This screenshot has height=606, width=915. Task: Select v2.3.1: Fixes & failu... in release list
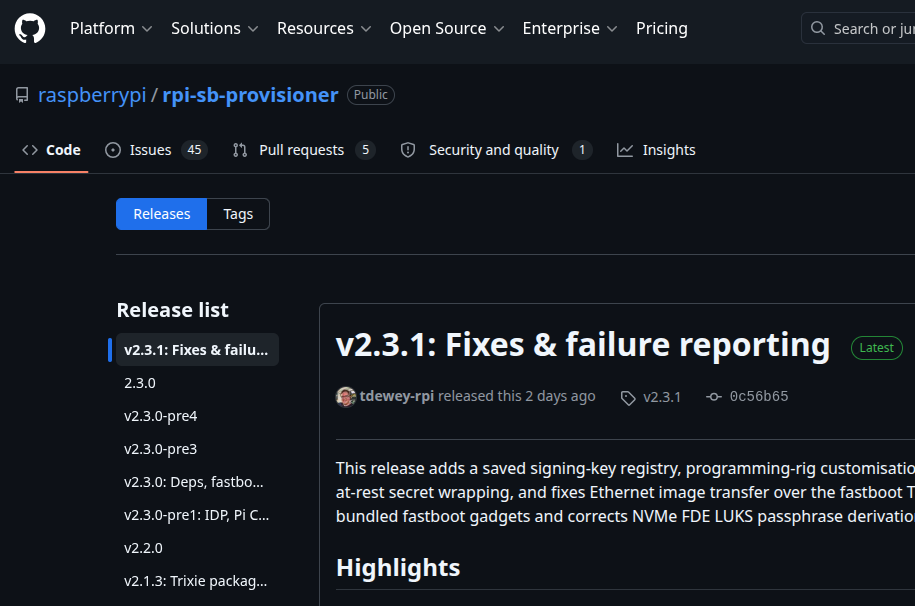coord(197,350)
